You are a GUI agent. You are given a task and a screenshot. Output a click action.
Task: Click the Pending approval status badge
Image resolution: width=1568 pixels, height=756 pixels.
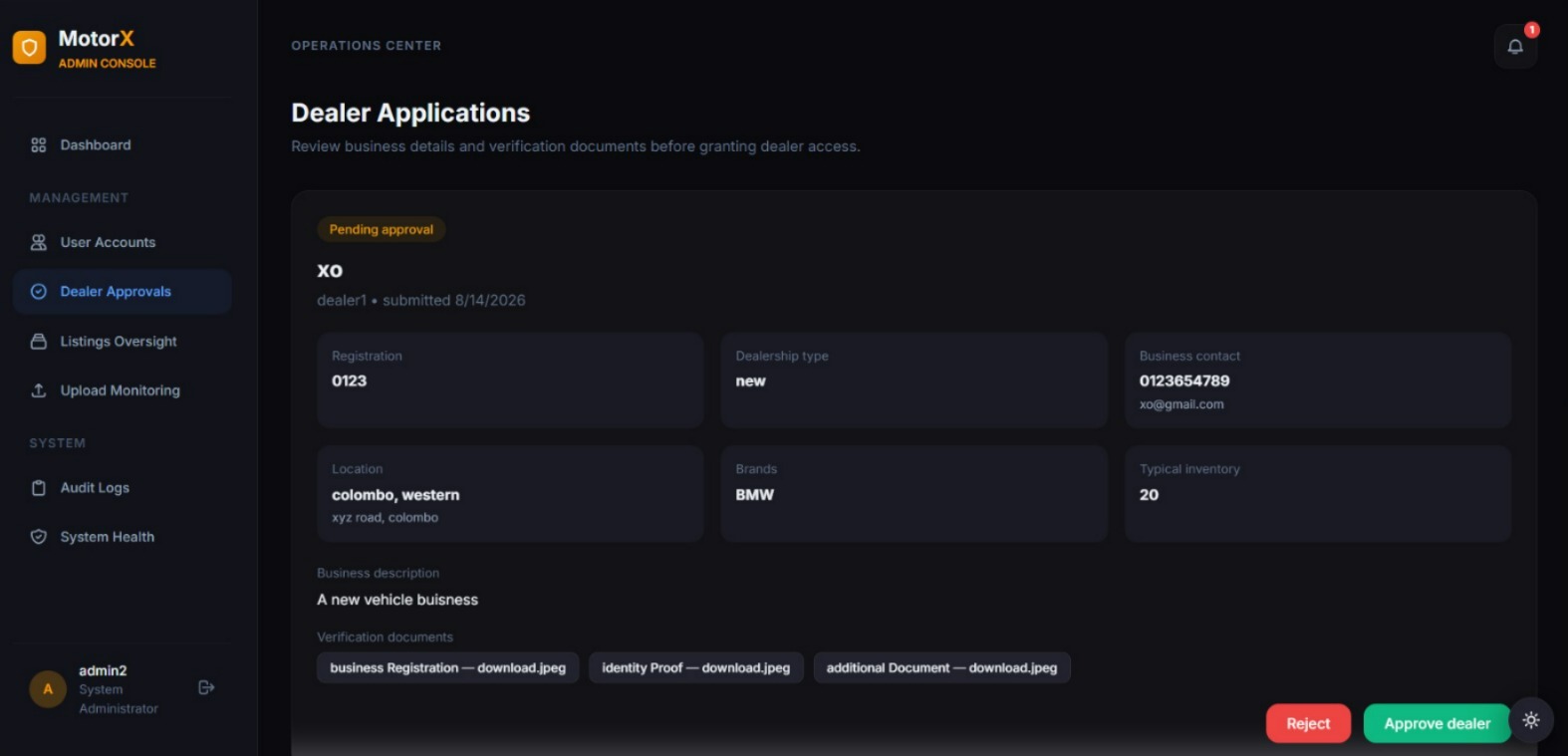[x=381, y=229]
